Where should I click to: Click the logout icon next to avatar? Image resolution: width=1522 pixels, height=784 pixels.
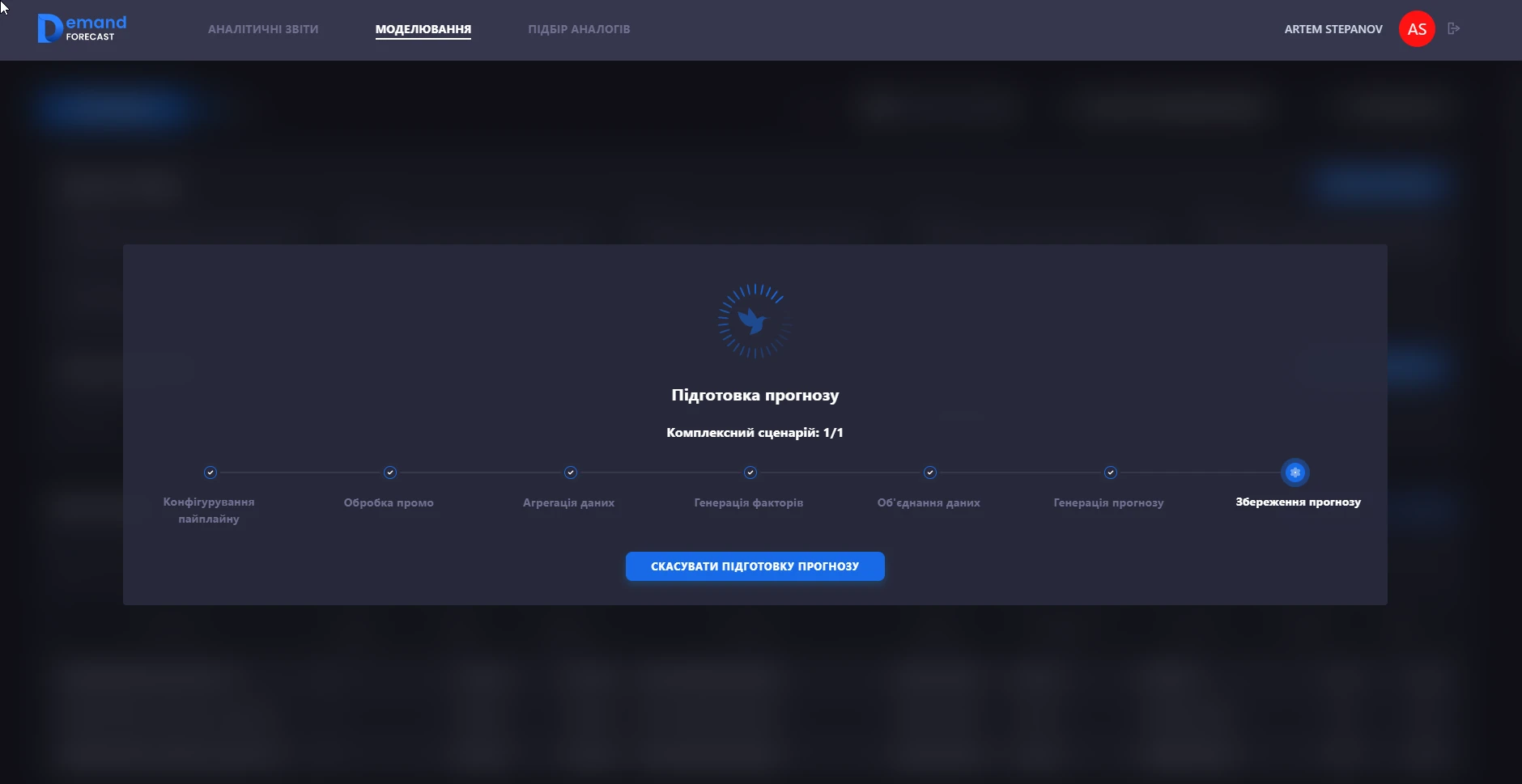1453,28
